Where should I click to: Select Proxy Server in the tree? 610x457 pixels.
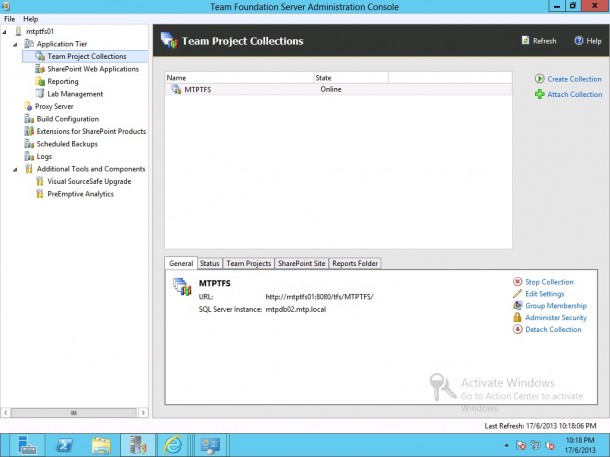click(x=54, y=106)
